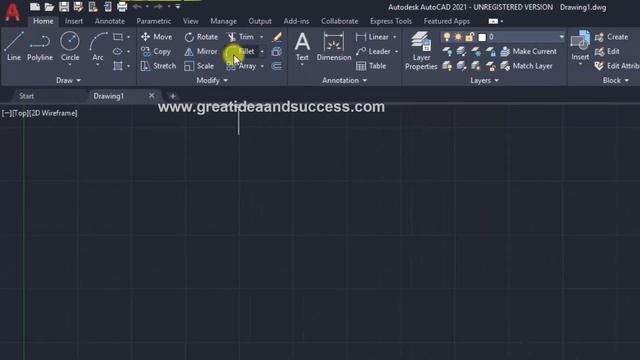
Task: Open the layer name dropdown
Action: point(562,37)
